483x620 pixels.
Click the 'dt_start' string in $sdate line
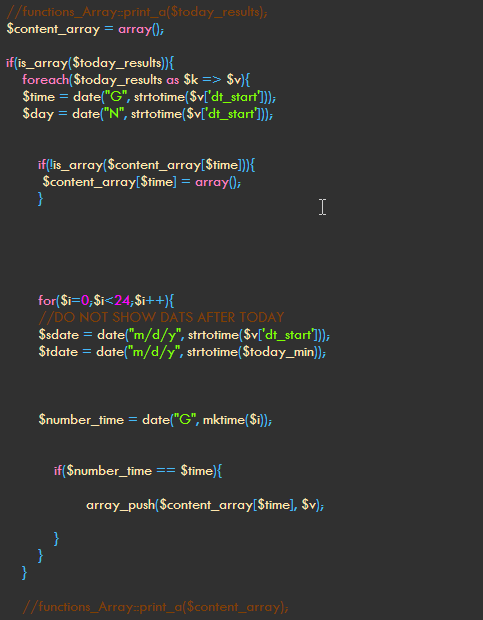pos(288,335)
